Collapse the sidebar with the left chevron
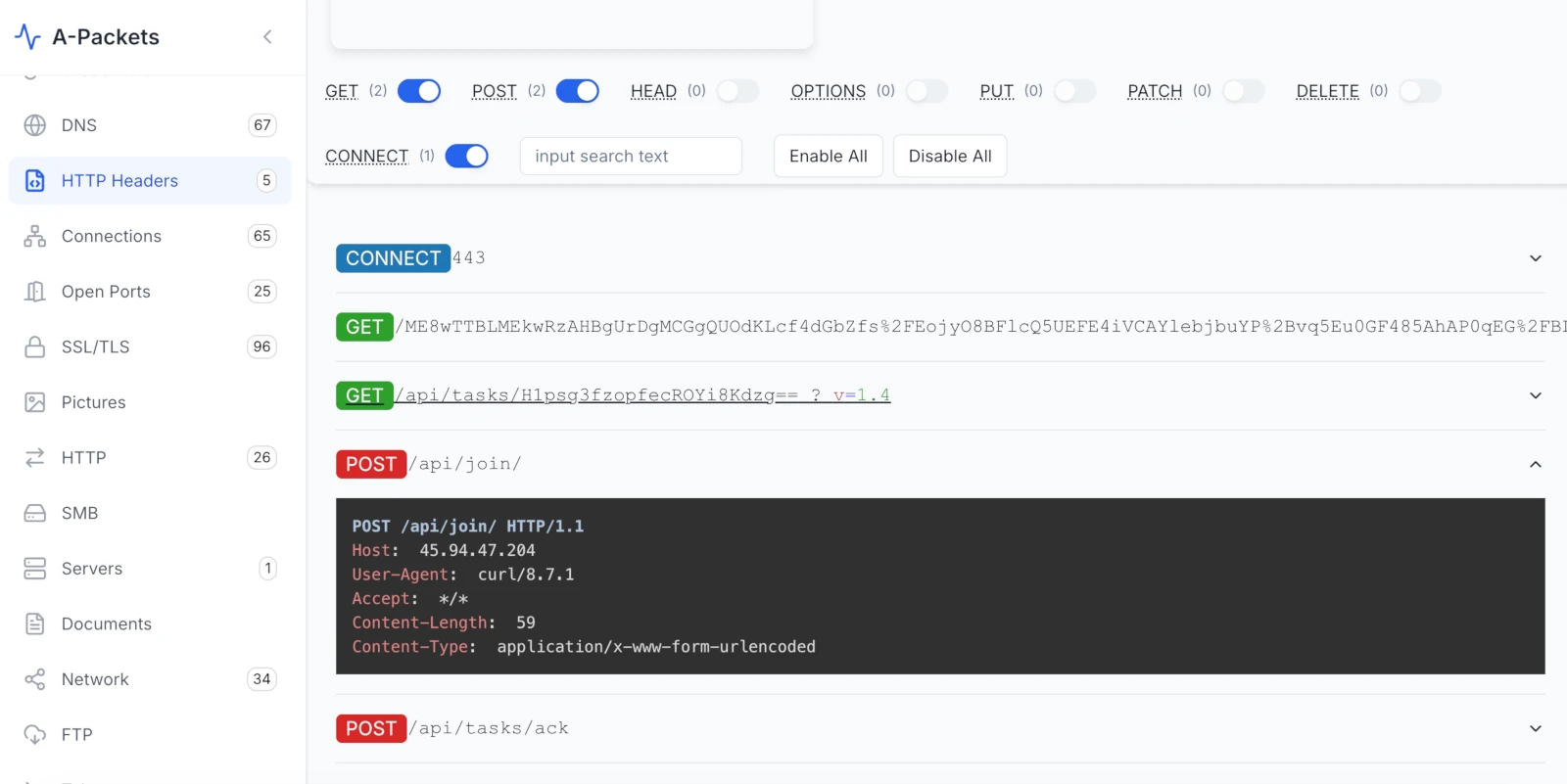The image size is (1567, 784). click(267, 37)
